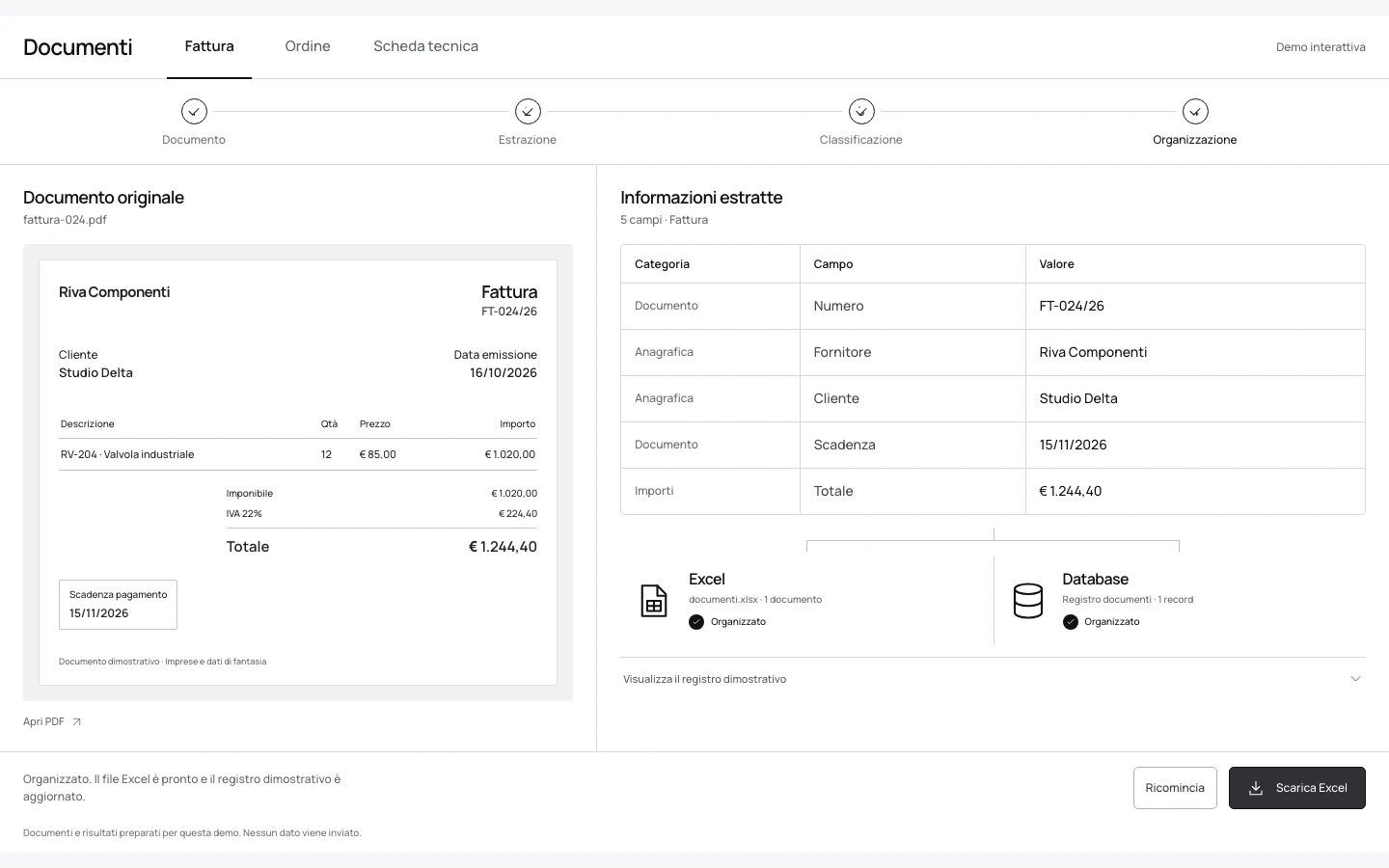Screen dimensions: 1389x868
Task: Click the documenti.xlsx file description
Action: (x=755, y=600)
